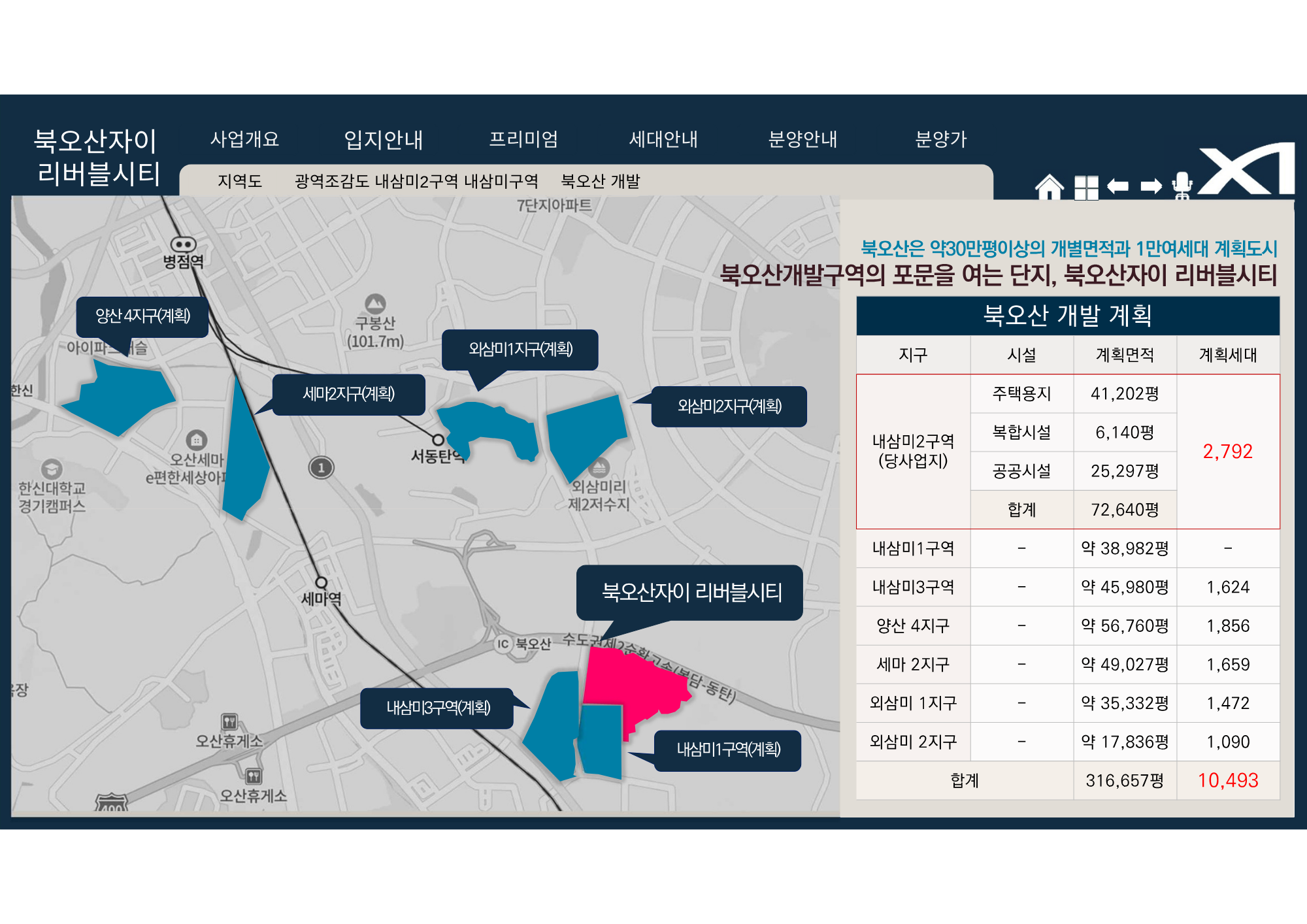Select the 광역조감도 sub-tab

[331, 181]
